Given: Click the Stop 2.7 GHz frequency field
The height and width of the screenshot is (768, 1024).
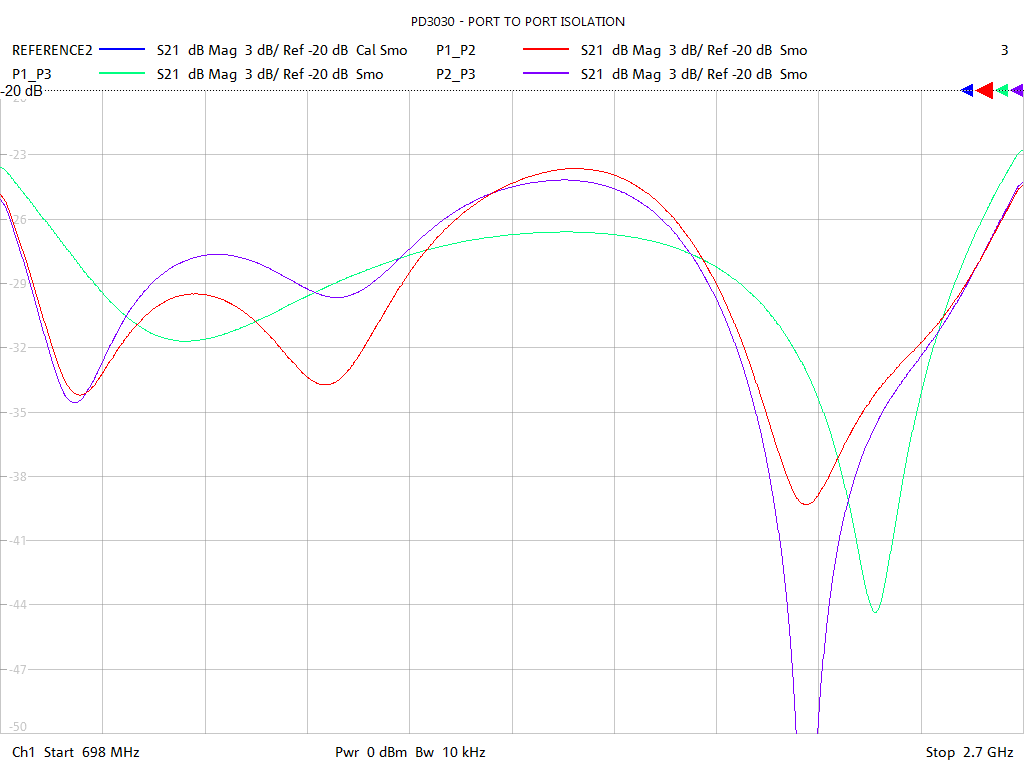Looking at the screenshot, I should click(x=970, y=752).
